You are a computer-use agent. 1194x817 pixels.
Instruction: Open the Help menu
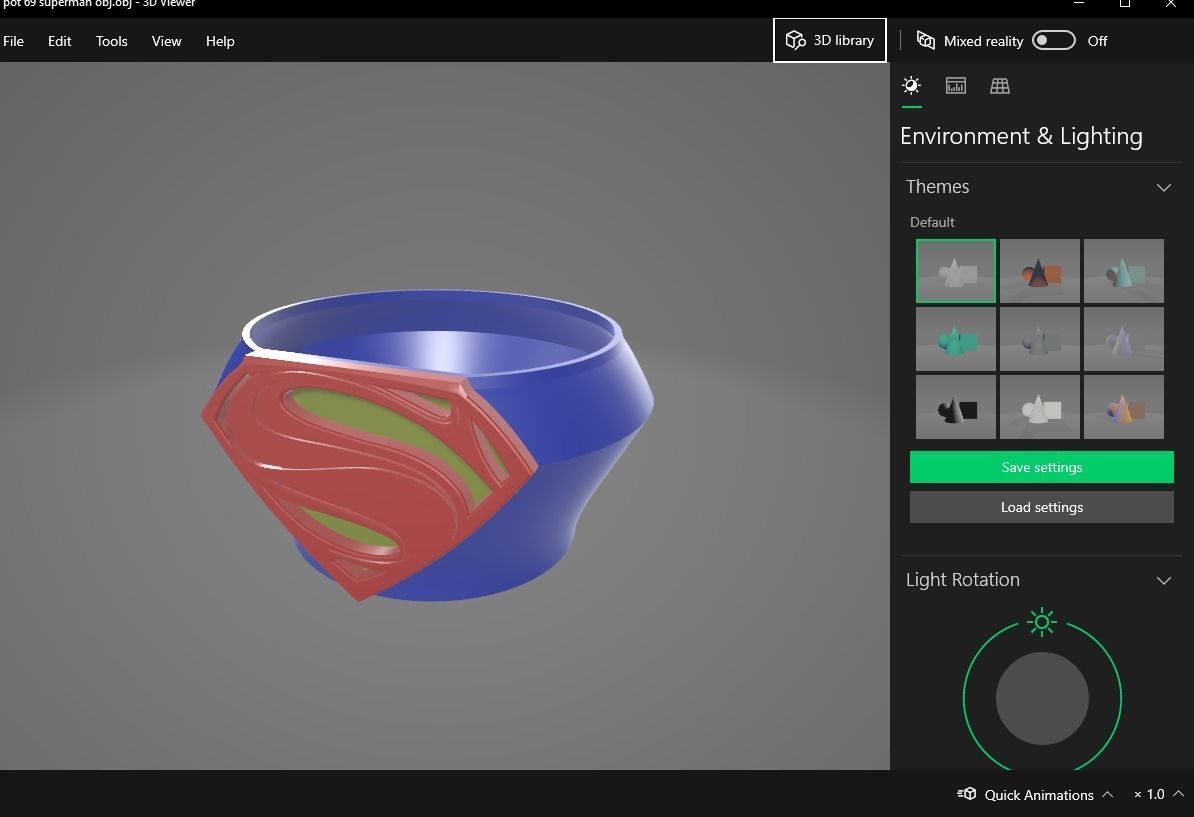pos(220,41)
